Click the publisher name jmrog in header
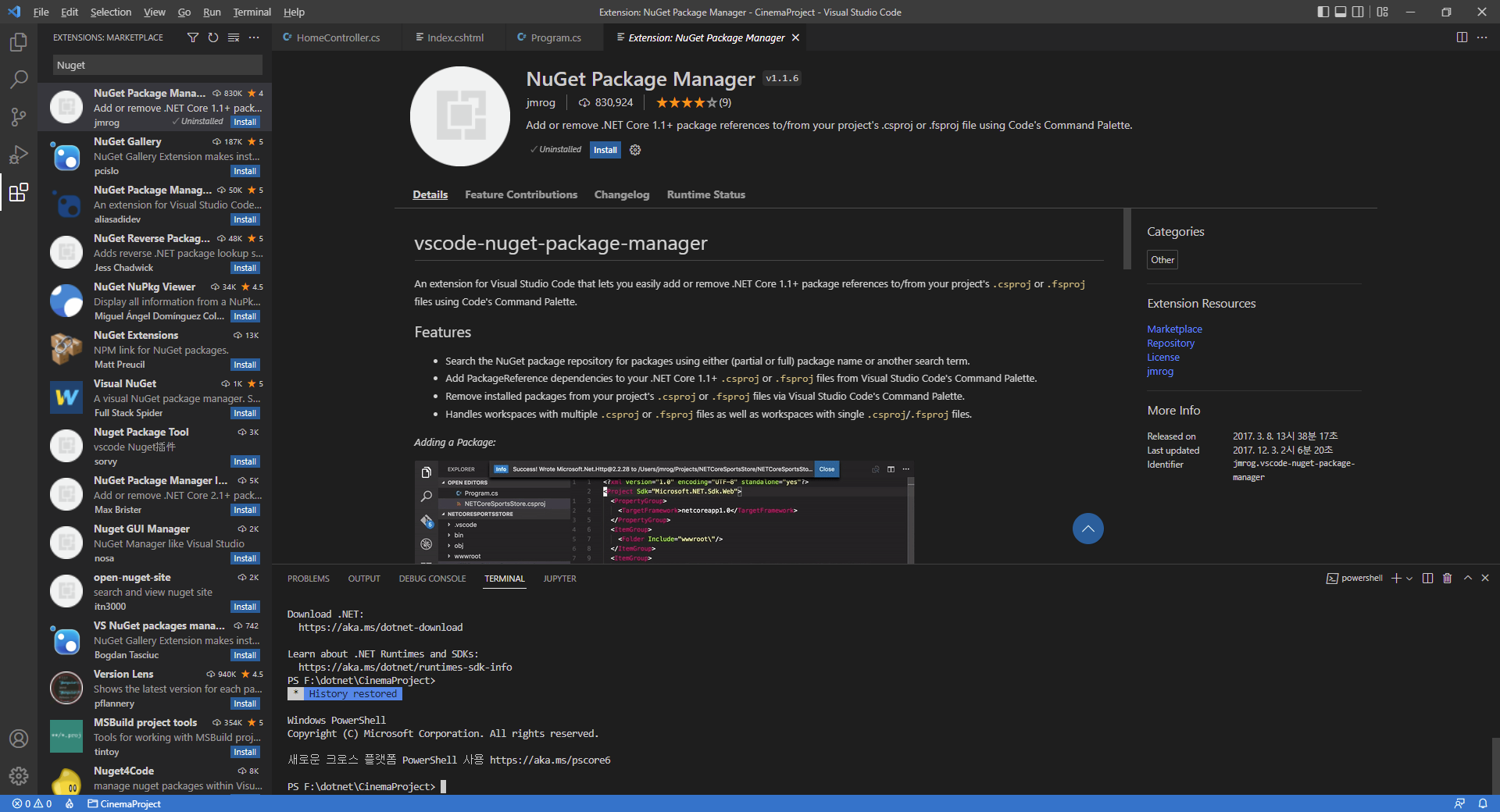Viewport: 1500px width, 812px height. pos(541,102)
